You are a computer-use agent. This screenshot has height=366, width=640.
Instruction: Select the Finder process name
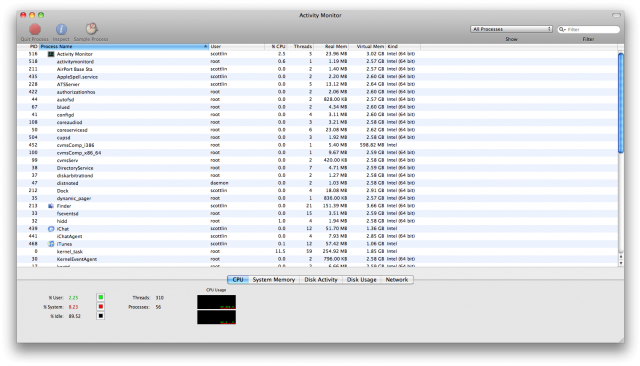pos(64,206)
